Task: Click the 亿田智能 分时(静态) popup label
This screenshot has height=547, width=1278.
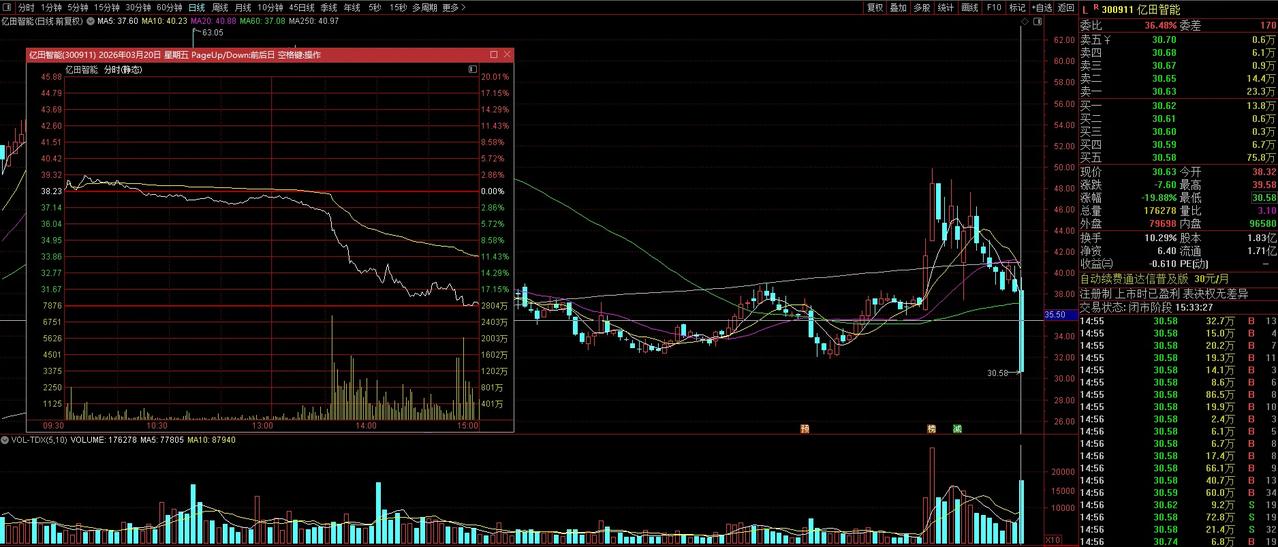Action: tap(104, 70)
